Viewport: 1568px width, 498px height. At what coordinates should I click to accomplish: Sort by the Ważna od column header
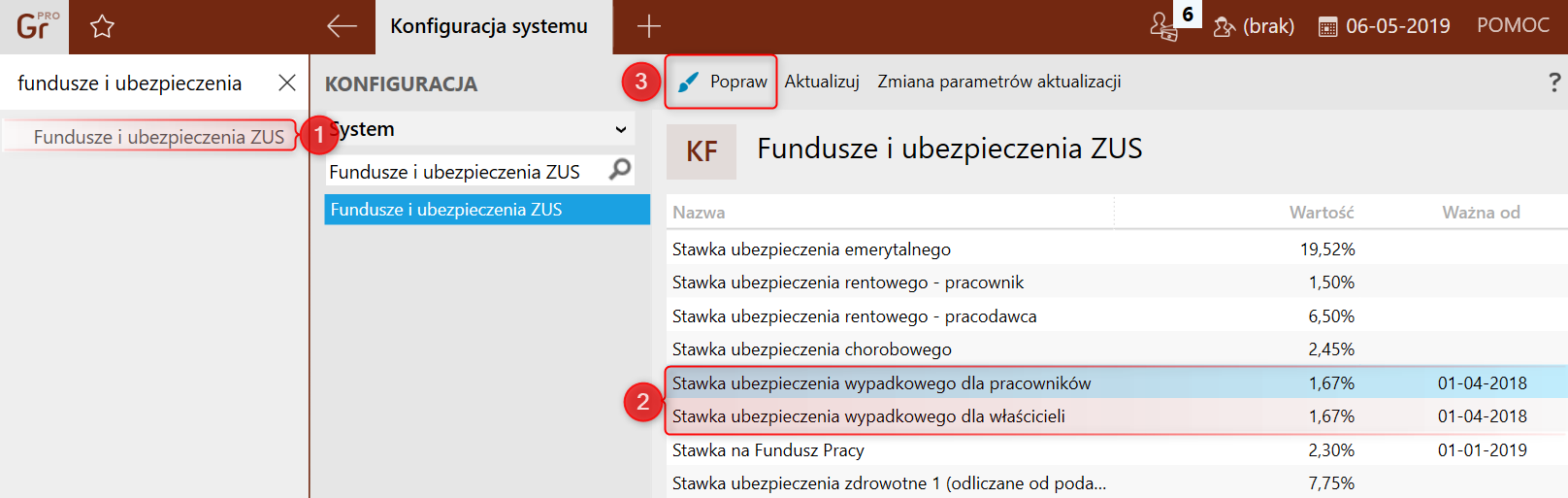click(1481, 212)
